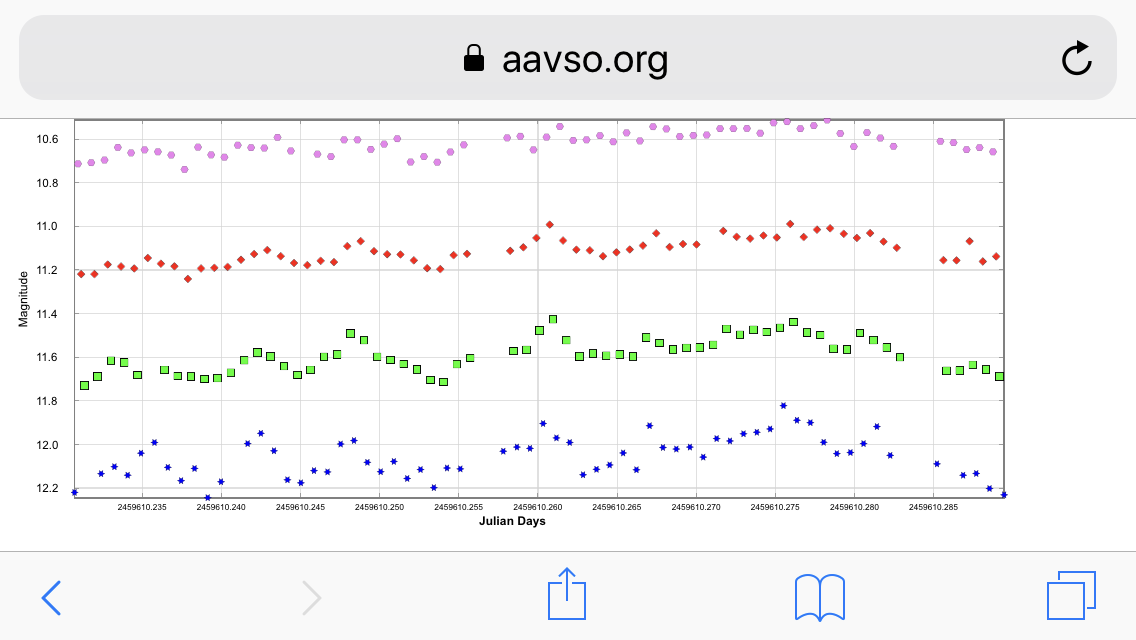The height and width of the screenshot is (640, 1136).
Task: Select the lowest blue star near 2459610.240
Action: click(x=208, y=497)
